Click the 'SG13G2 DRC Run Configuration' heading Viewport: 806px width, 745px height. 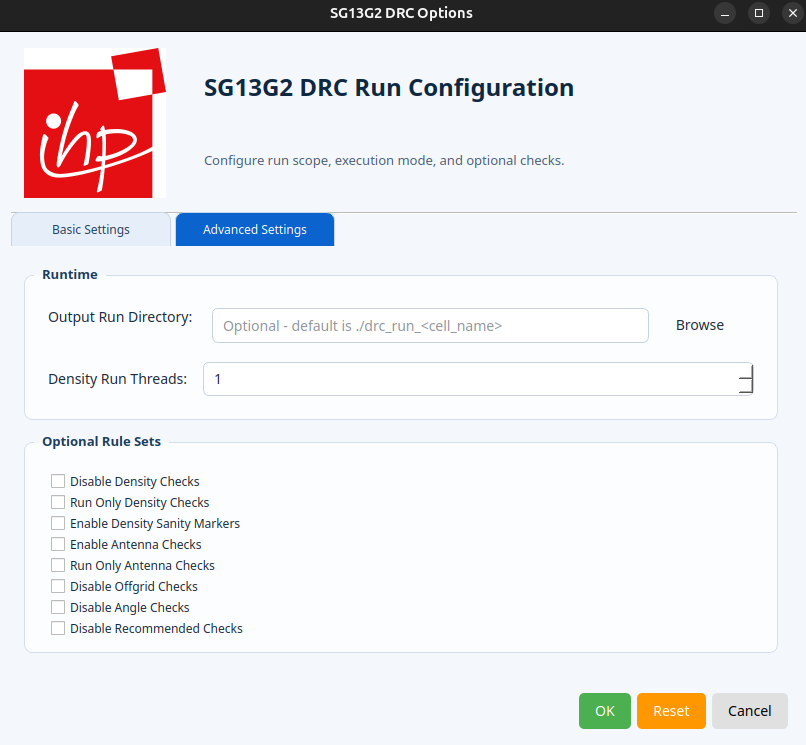[x=389, y=88]
